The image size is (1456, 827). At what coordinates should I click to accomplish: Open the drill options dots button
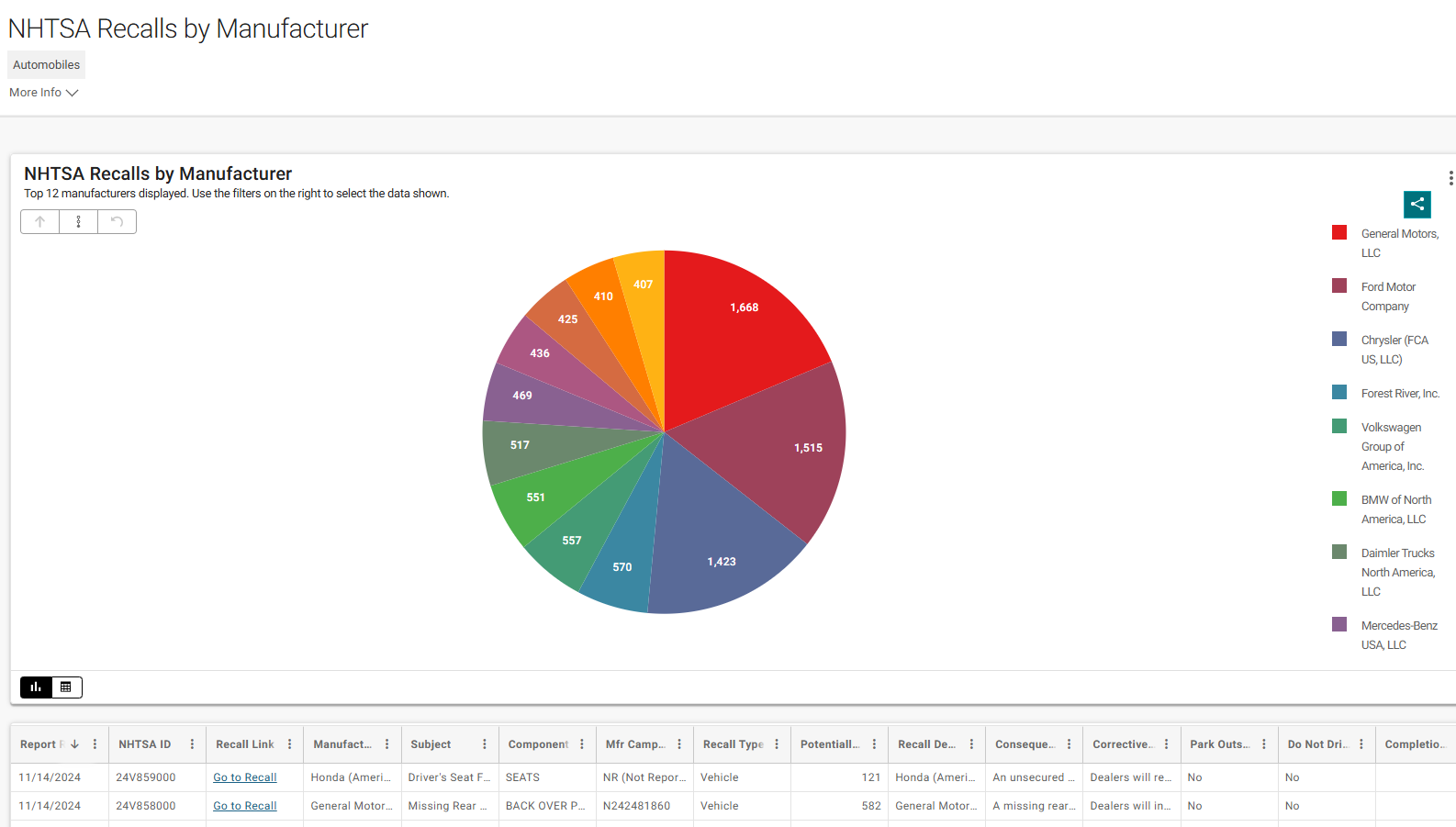point(79,221)
